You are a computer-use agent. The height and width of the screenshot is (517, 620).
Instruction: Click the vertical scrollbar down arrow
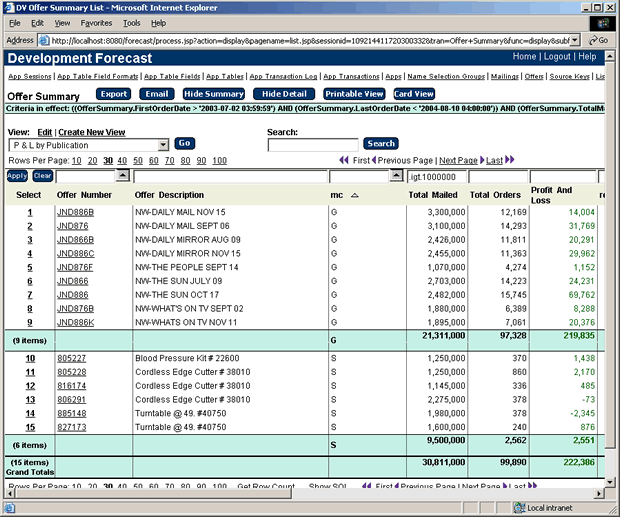coord(609,482)
